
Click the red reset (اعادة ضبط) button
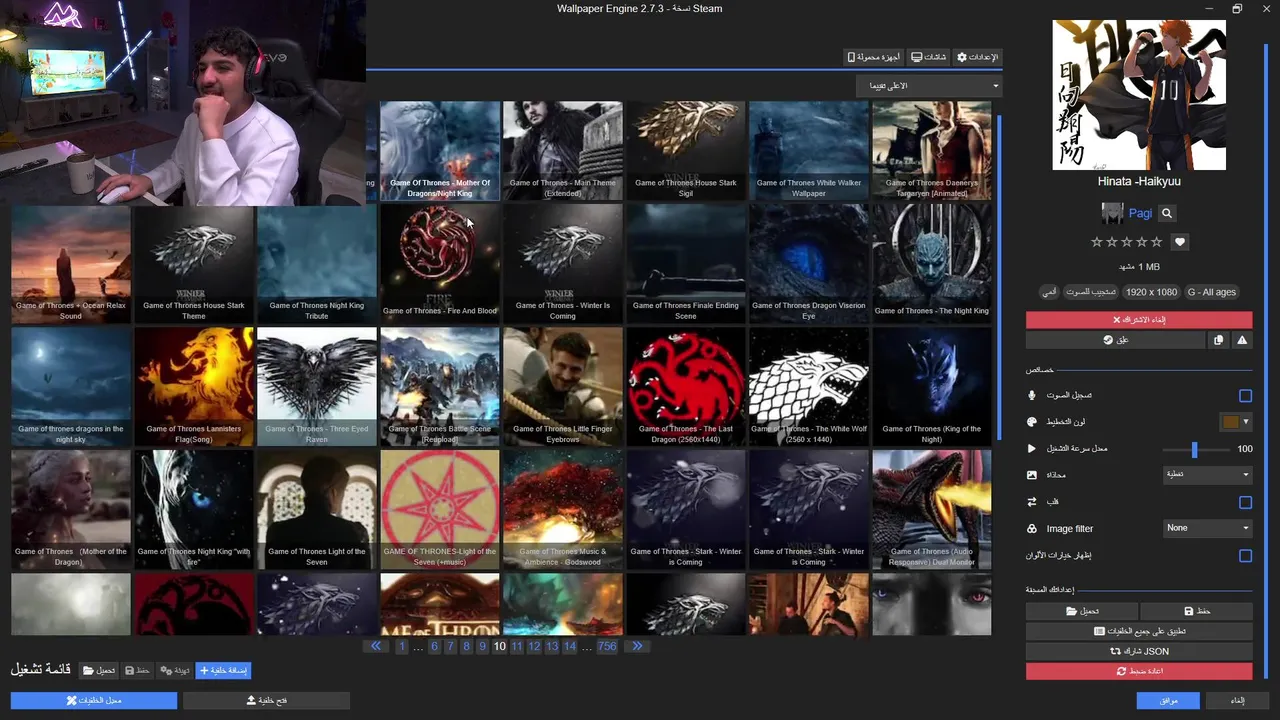coord(1139,671)
